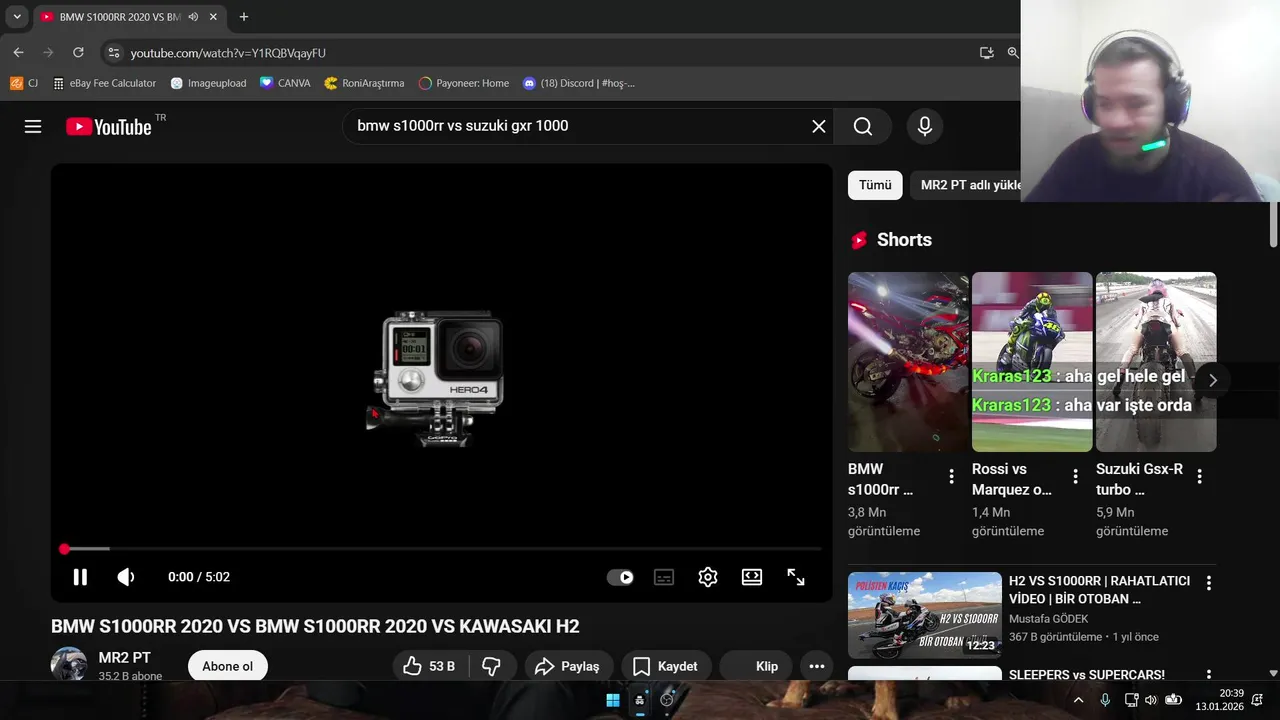Subscribe with the Abone ol button
This screenshot has width=1280, height=720.
228,666
